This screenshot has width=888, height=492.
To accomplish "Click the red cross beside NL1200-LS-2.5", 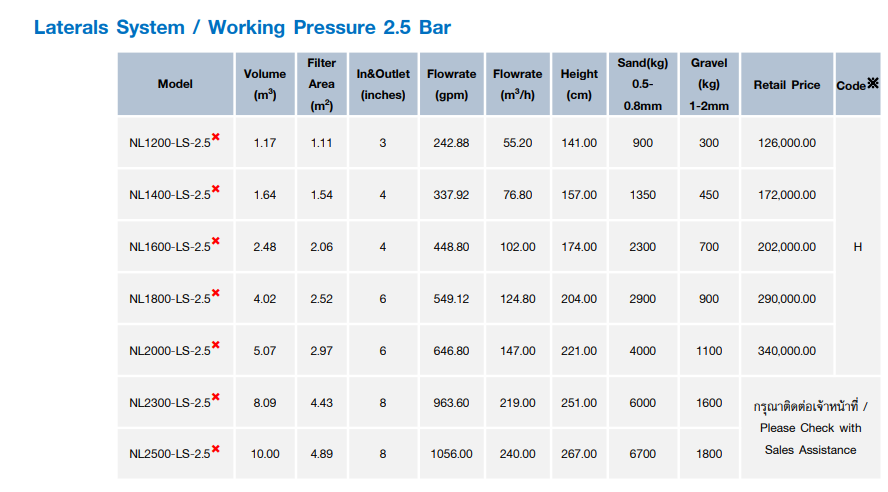I will [x=216, y=137].
